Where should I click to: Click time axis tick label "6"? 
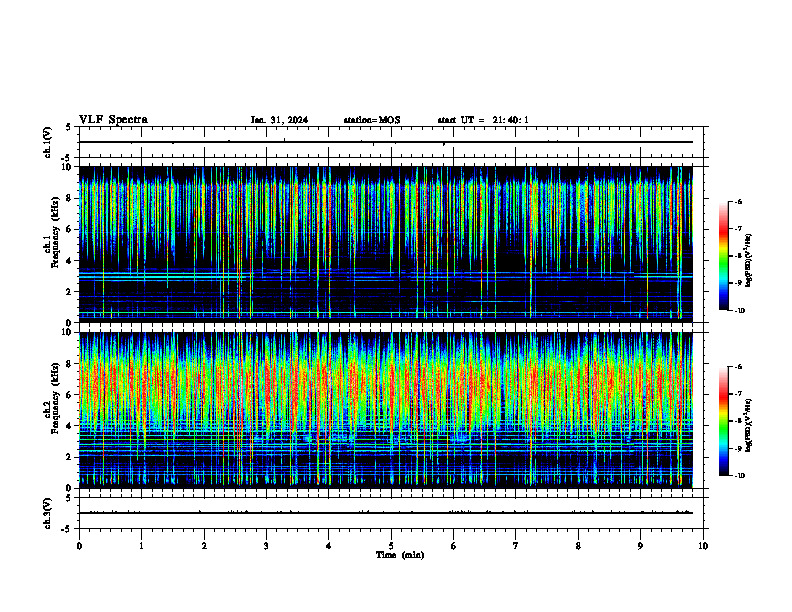click(454, 546)
